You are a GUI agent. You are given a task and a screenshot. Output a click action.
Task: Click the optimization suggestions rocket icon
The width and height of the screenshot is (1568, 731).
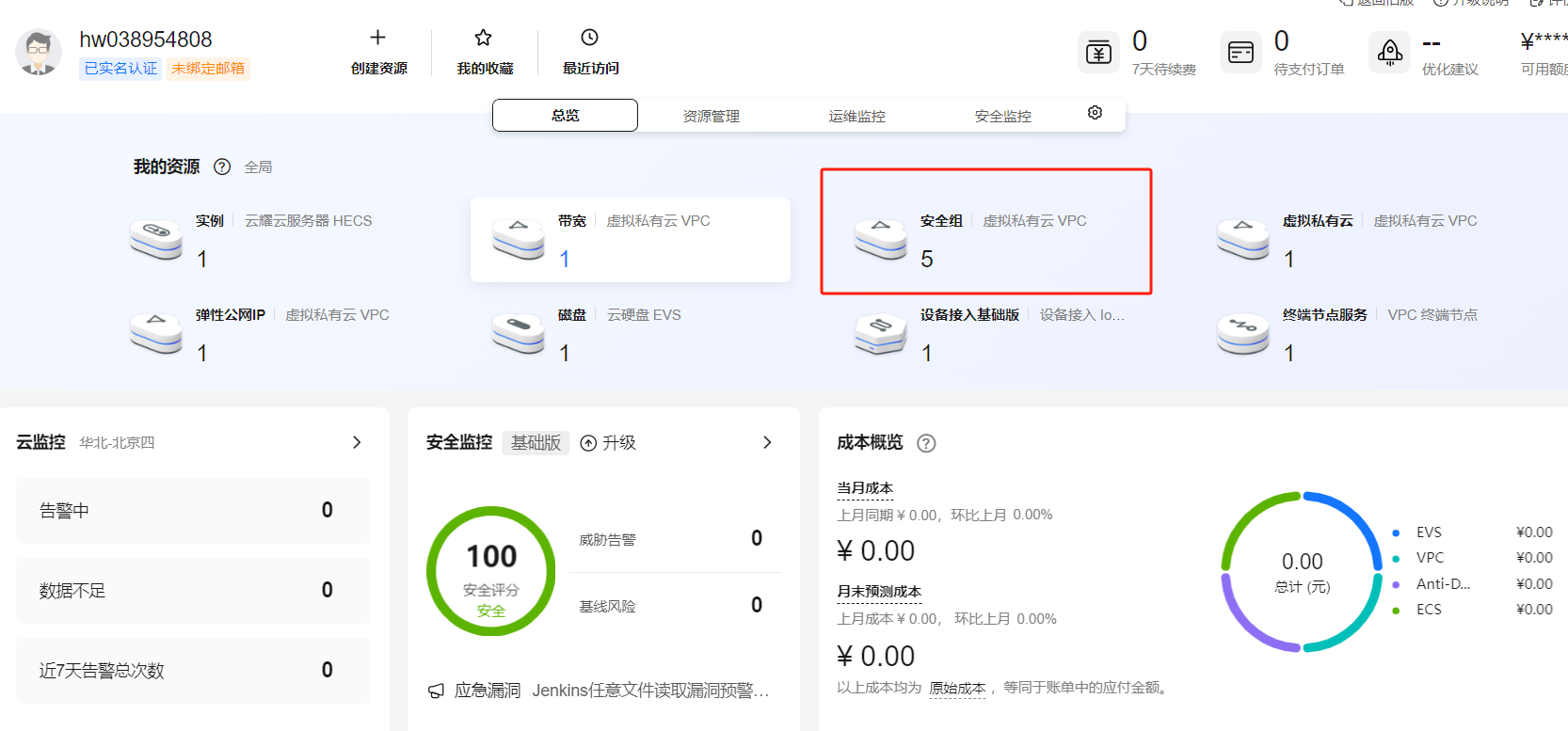coord(1390,52)
